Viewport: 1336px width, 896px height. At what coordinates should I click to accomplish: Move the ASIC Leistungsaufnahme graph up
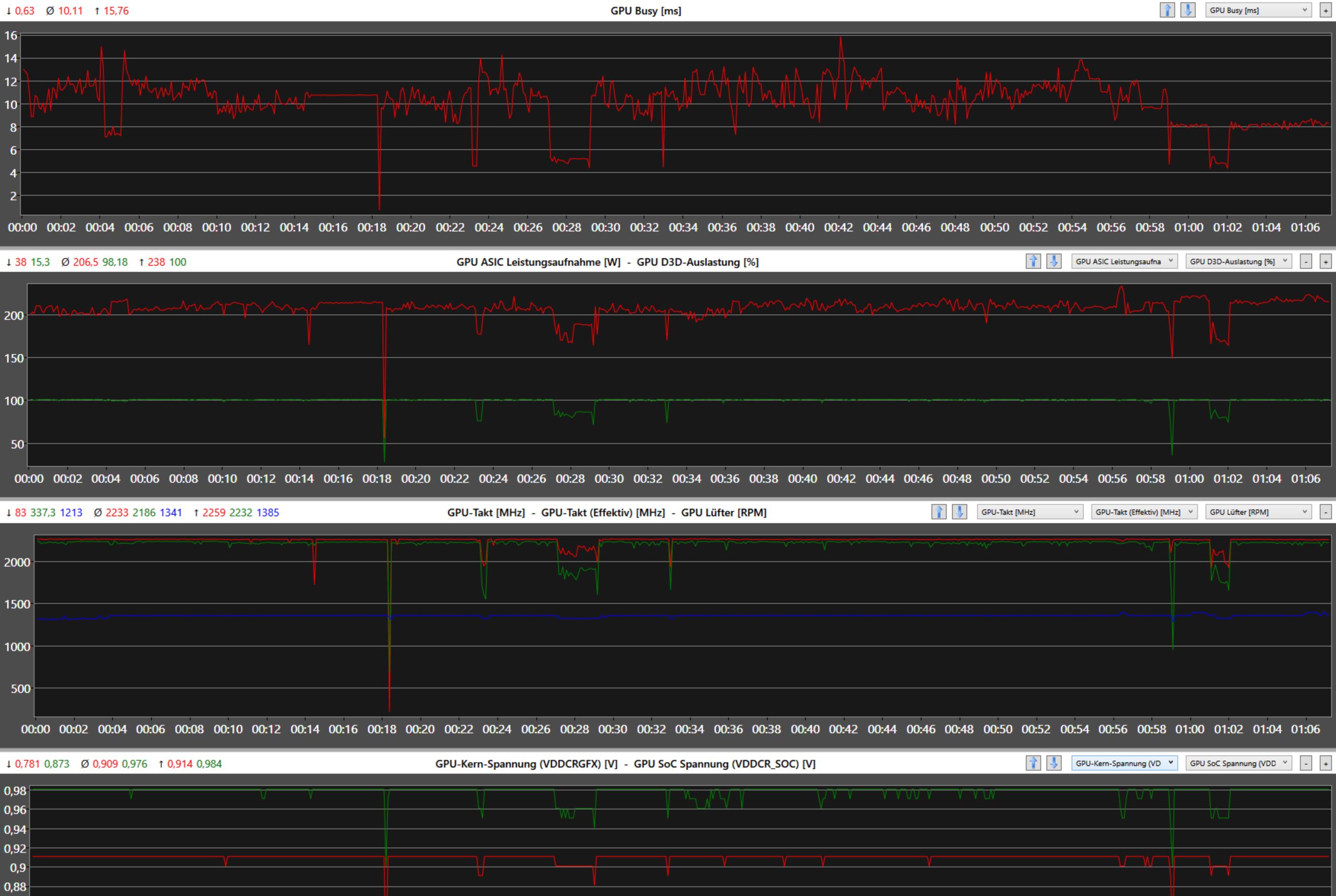point(1033,262)
